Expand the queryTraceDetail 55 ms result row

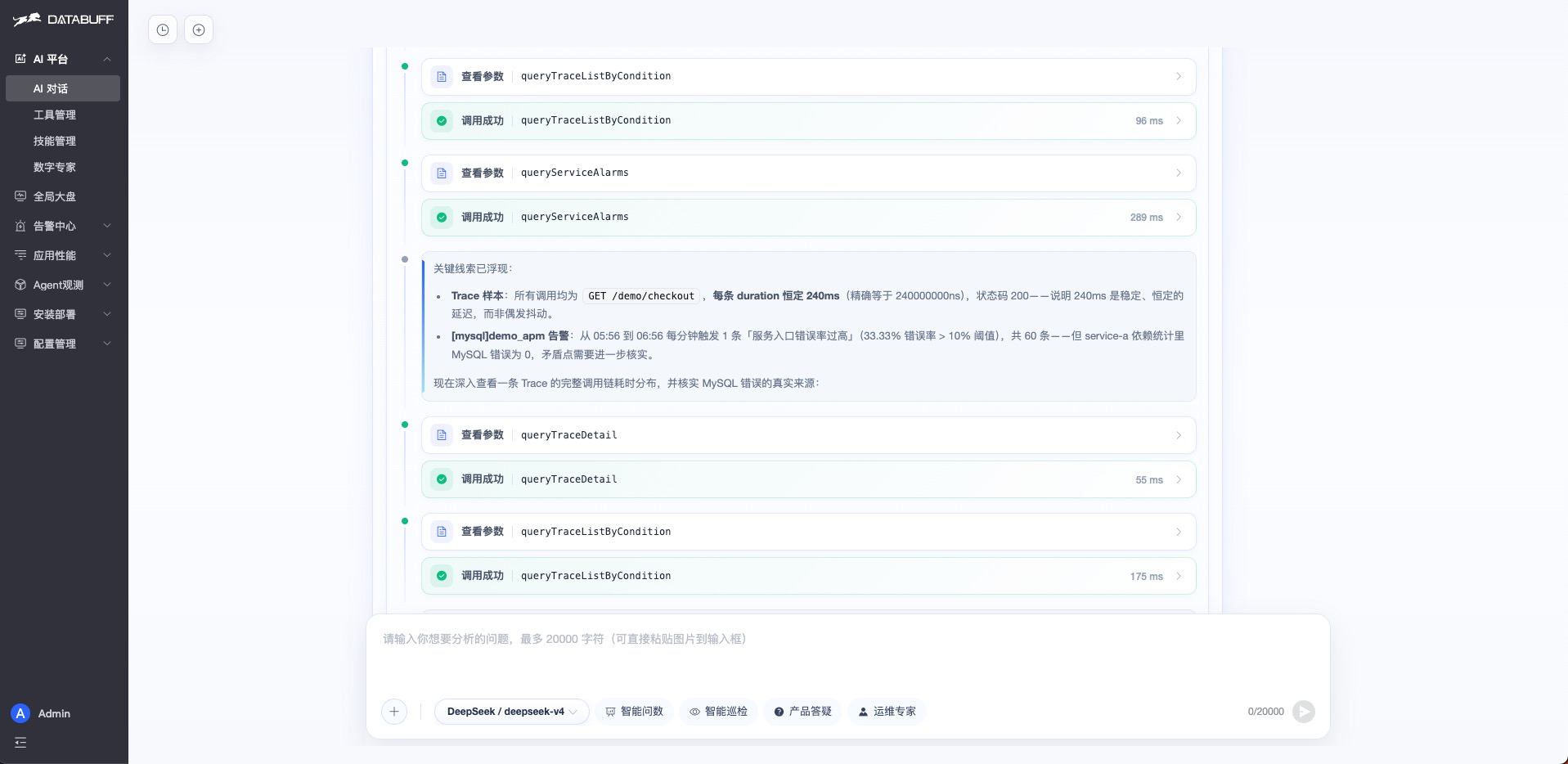(x=808, y=479)
